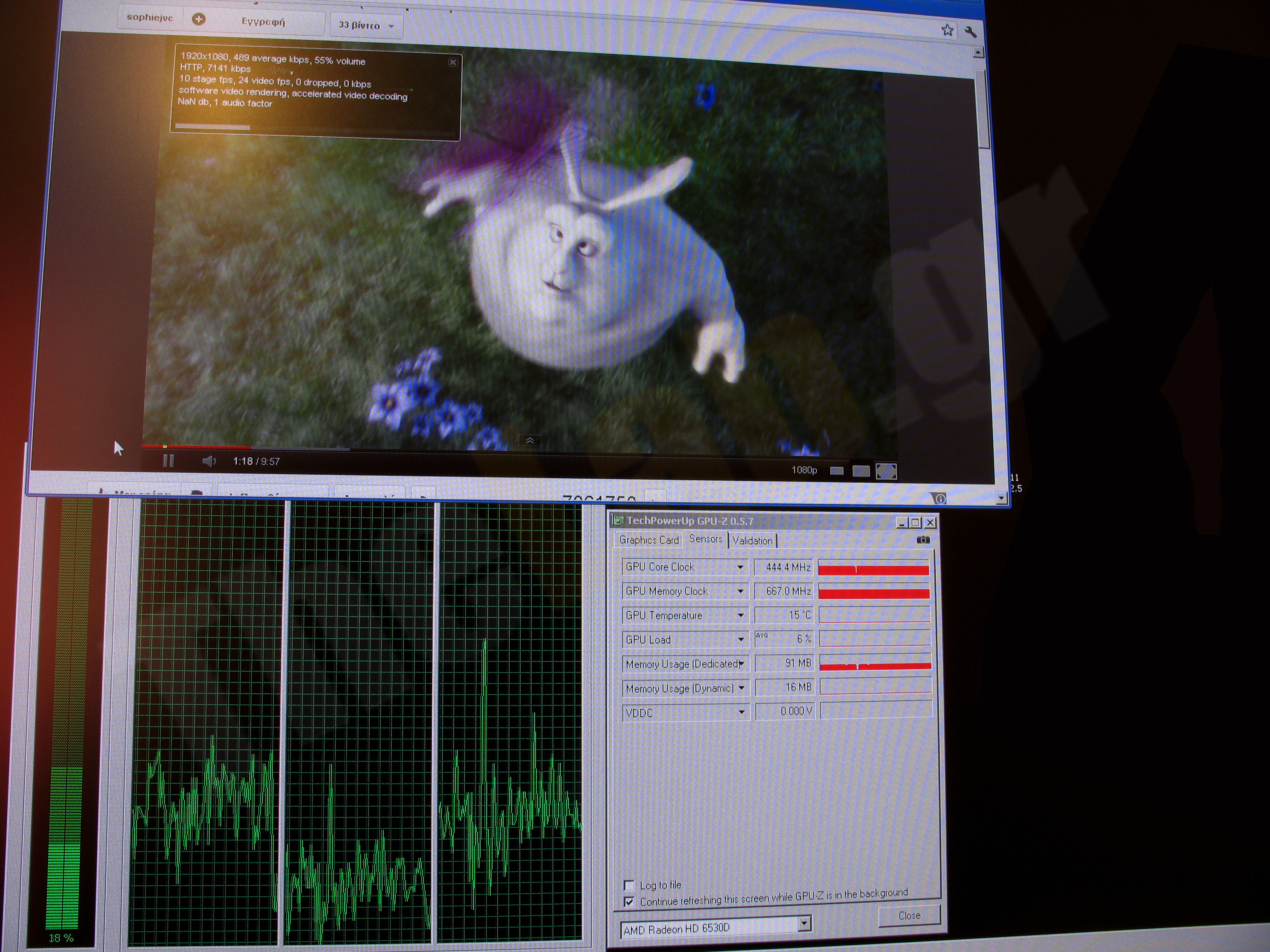1270x952 pixels.
Task: Expand the 33 βίντεο dropdown
Action: [x=366, y=25]
